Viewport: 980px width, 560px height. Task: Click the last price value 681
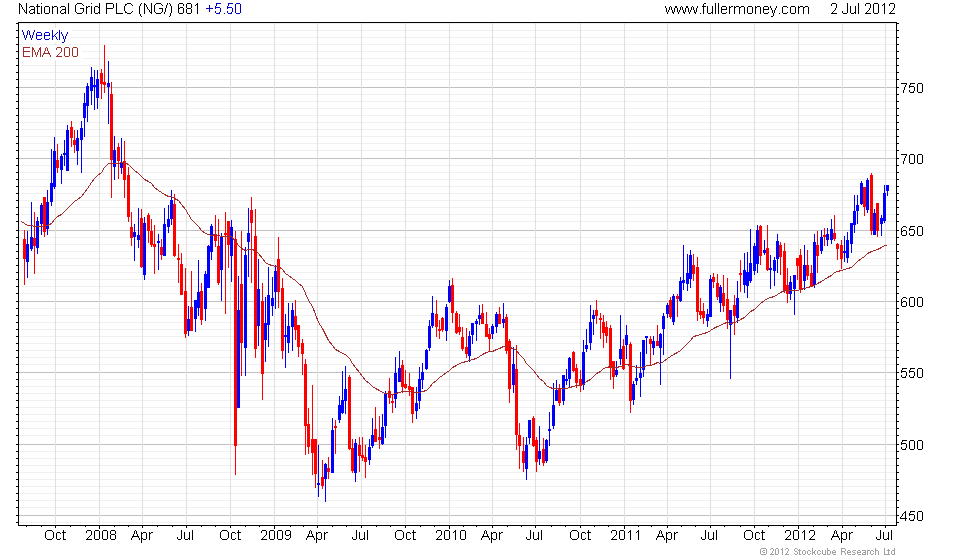189,9
